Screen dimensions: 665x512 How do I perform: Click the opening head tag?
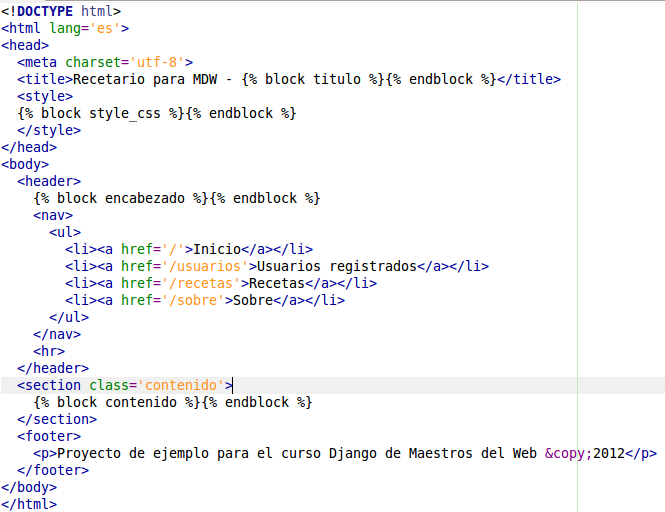(25, 45)
